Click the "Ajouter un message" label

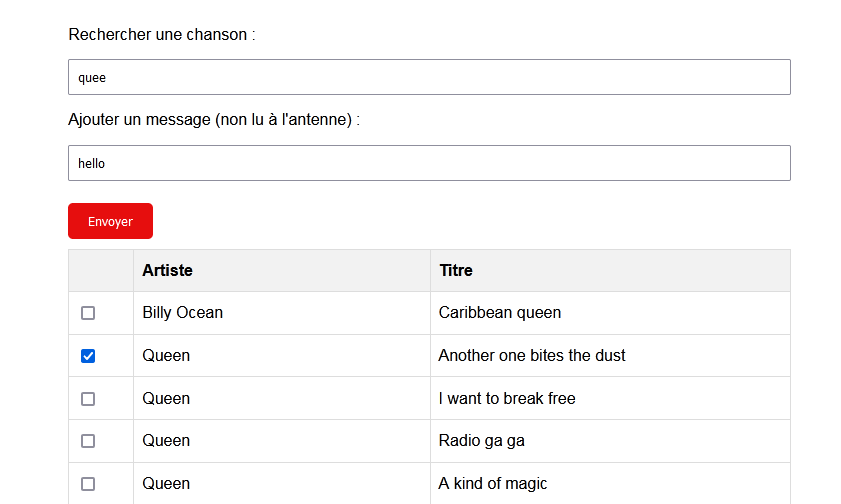click(x=213, y=120)
